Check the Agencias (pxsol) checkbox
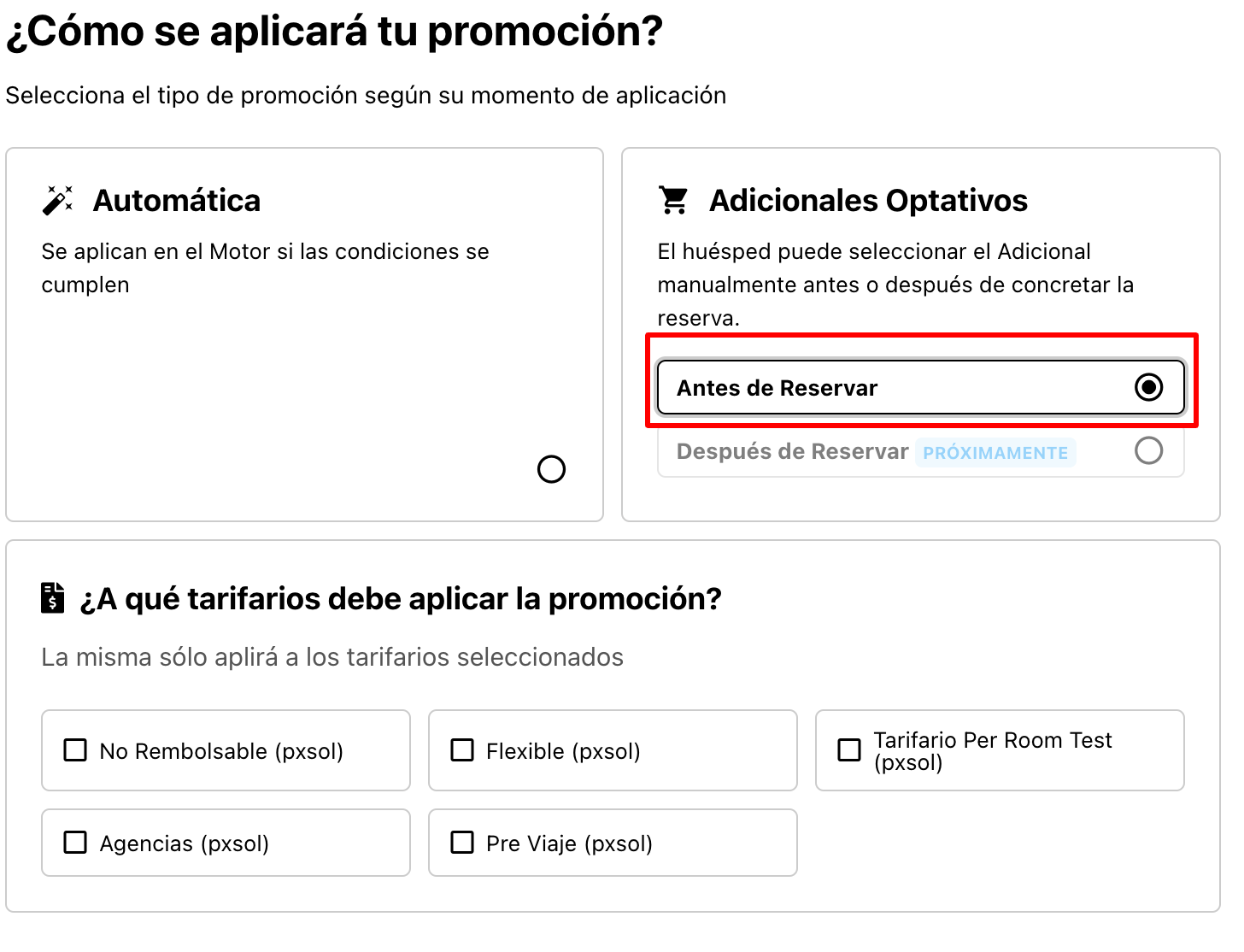 (76, 843)
